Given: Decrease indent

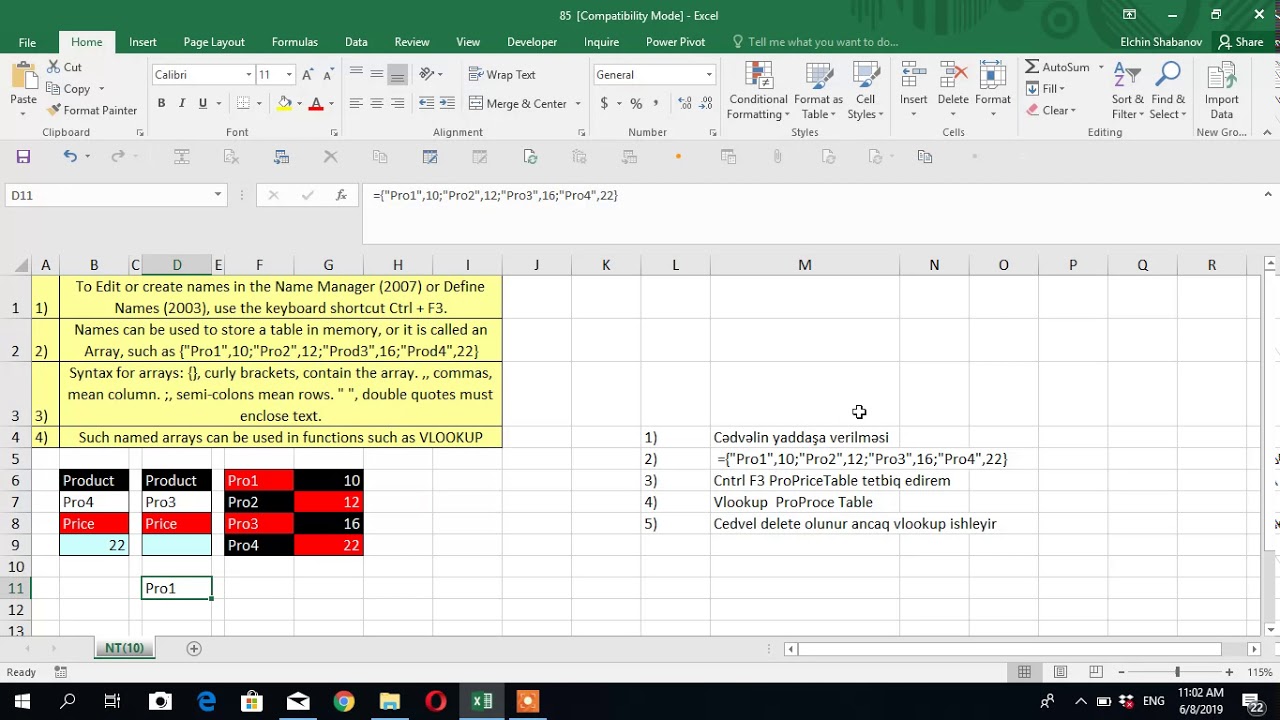Looking at the screenshot, I should point(427,103).
